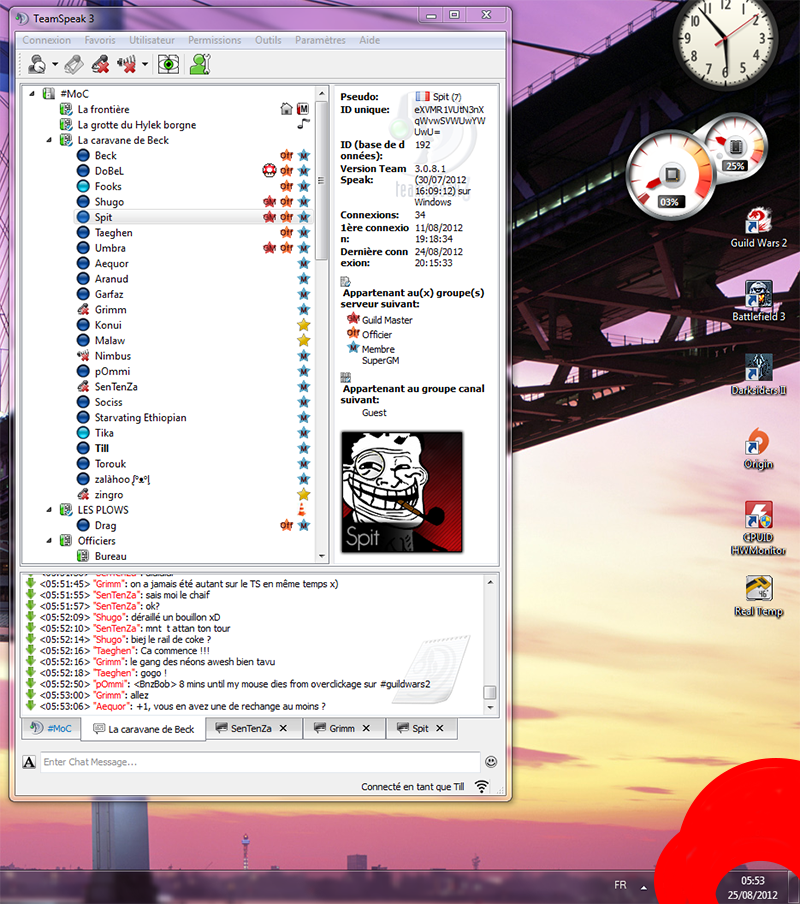
Task: Open the Connexion menu
Action: [x=47, y=40]
